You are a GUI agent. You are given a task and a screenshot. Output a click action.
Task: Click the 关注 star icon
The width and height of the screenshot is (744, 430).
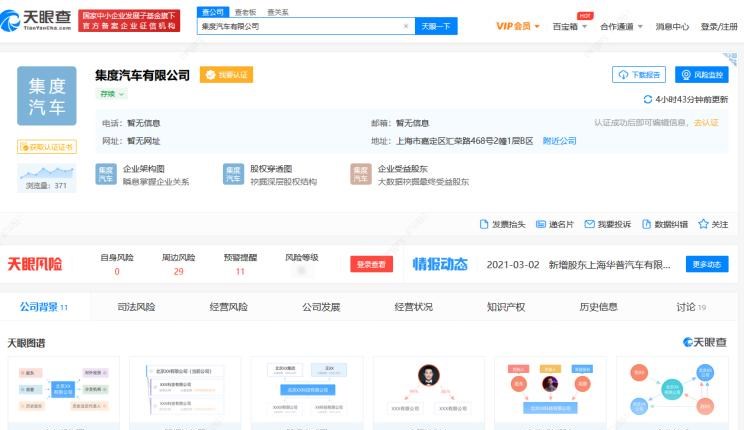tap(703, 224)
